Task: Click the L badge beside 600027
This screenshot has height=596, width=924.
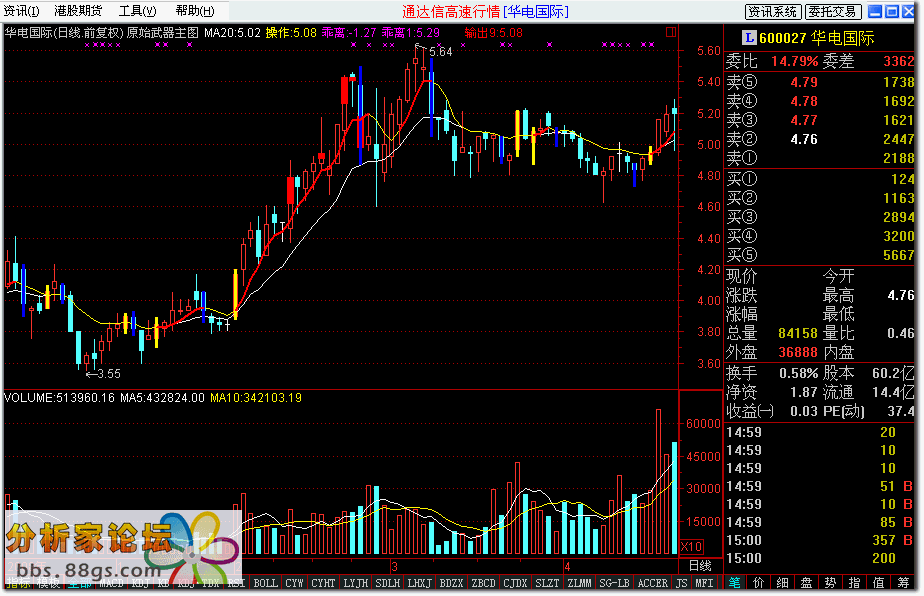Action: point(748,38)
